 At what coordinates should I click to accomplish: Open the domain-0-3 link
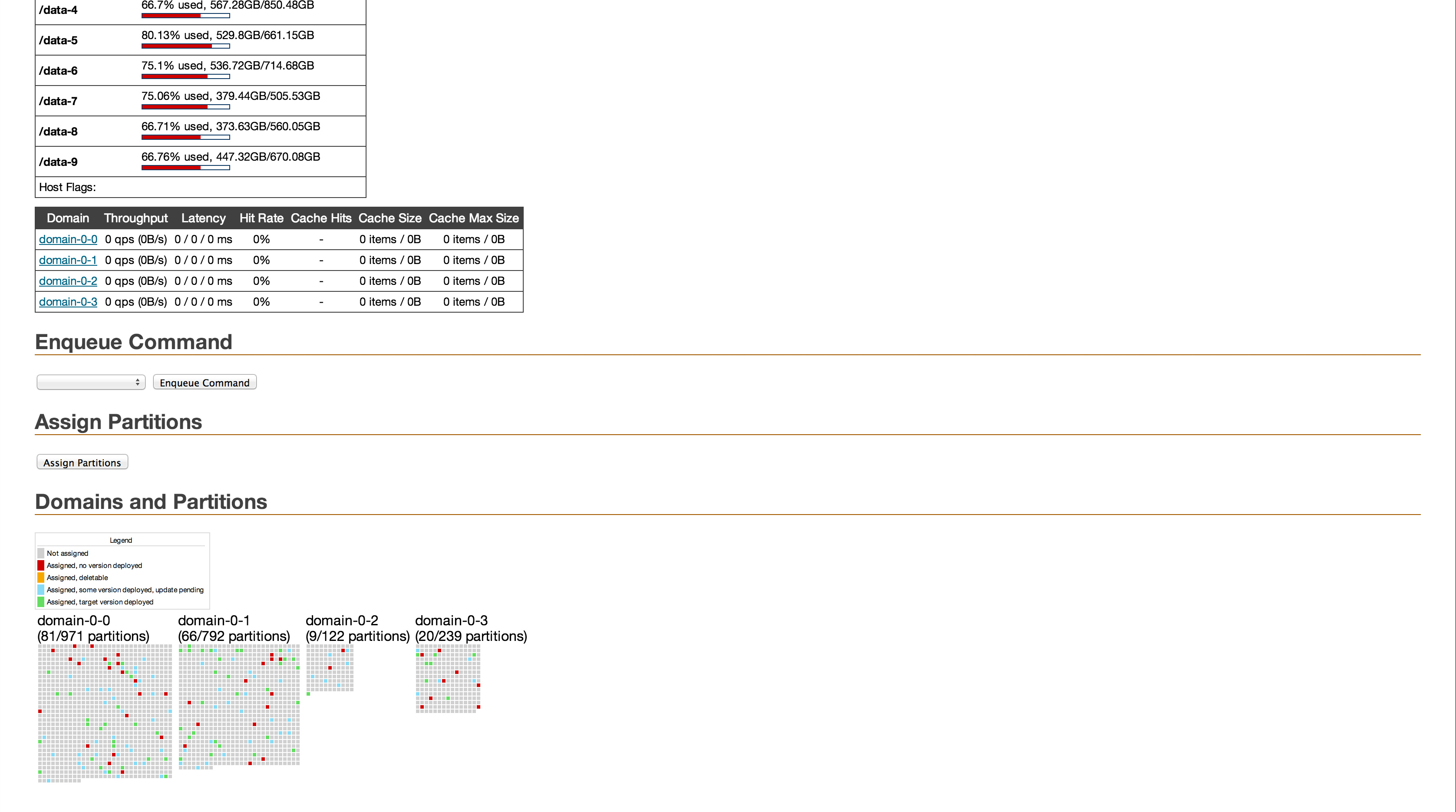coord(67,302)
